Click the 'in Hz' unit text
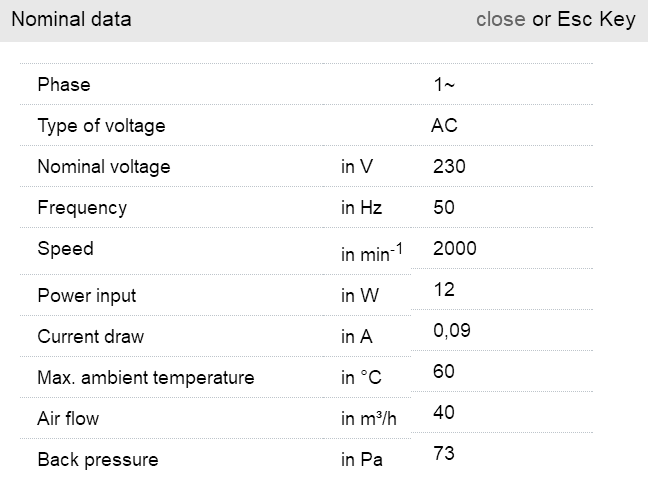Image resolution: width=648 pixels, height=497 pixels. tap(361, 208)
